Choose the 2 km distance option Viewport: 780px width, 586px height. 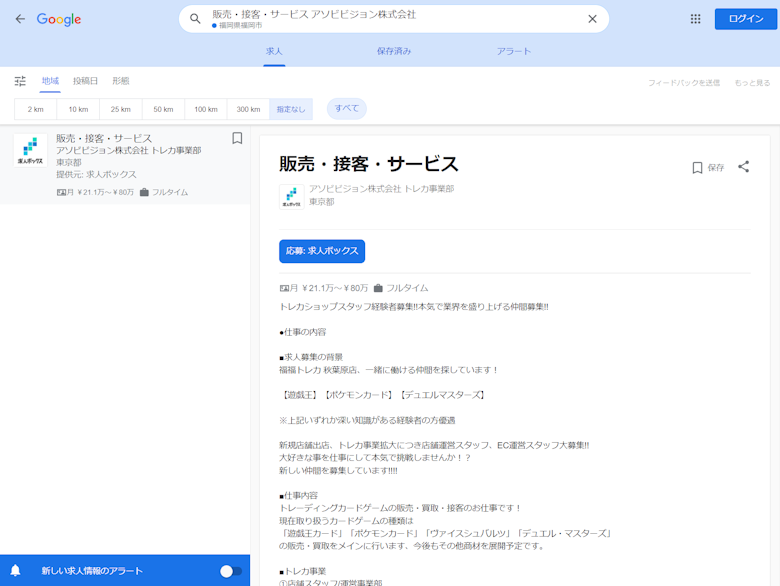[x=35, y=109]
